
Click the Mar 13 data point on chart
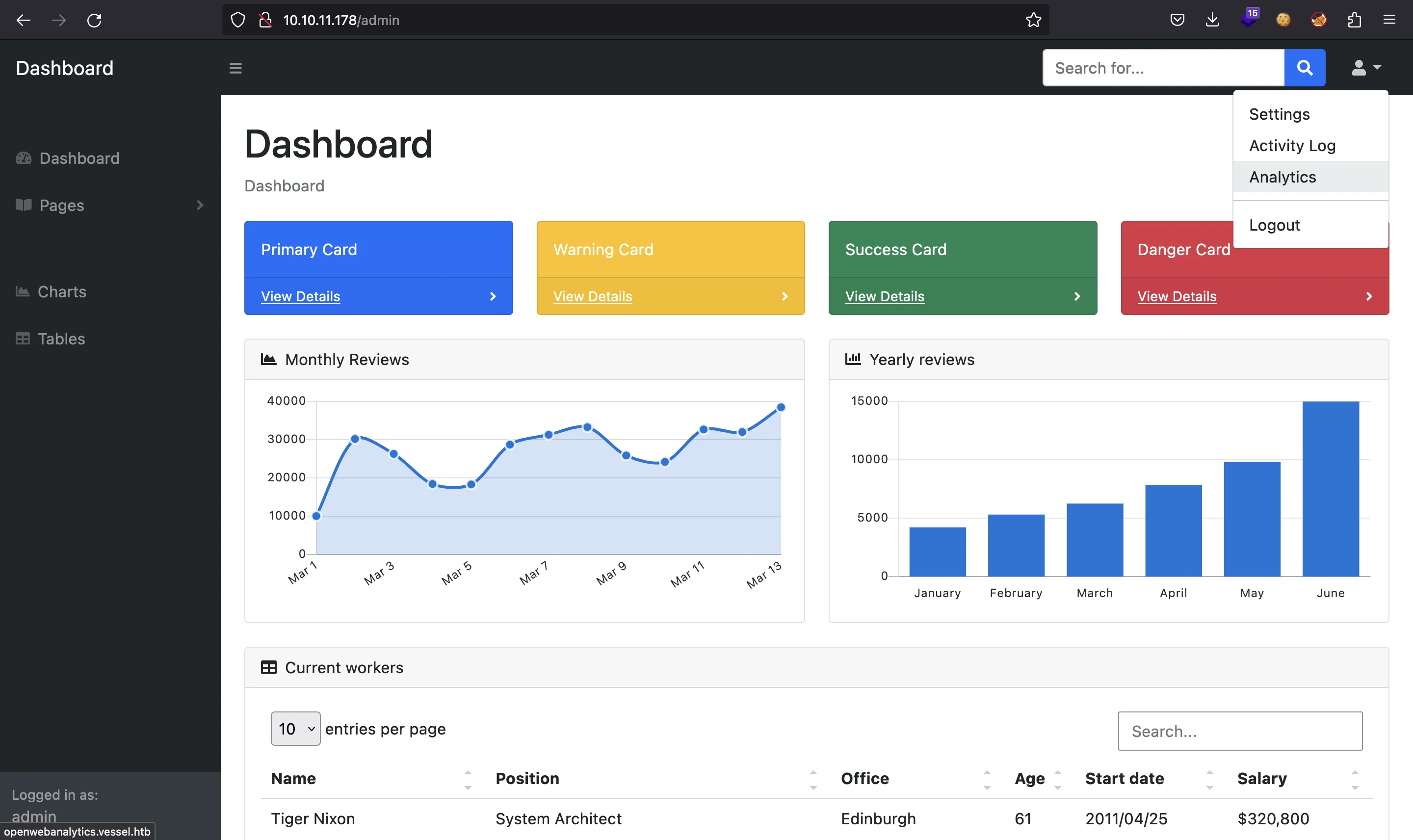coord(781,408)
